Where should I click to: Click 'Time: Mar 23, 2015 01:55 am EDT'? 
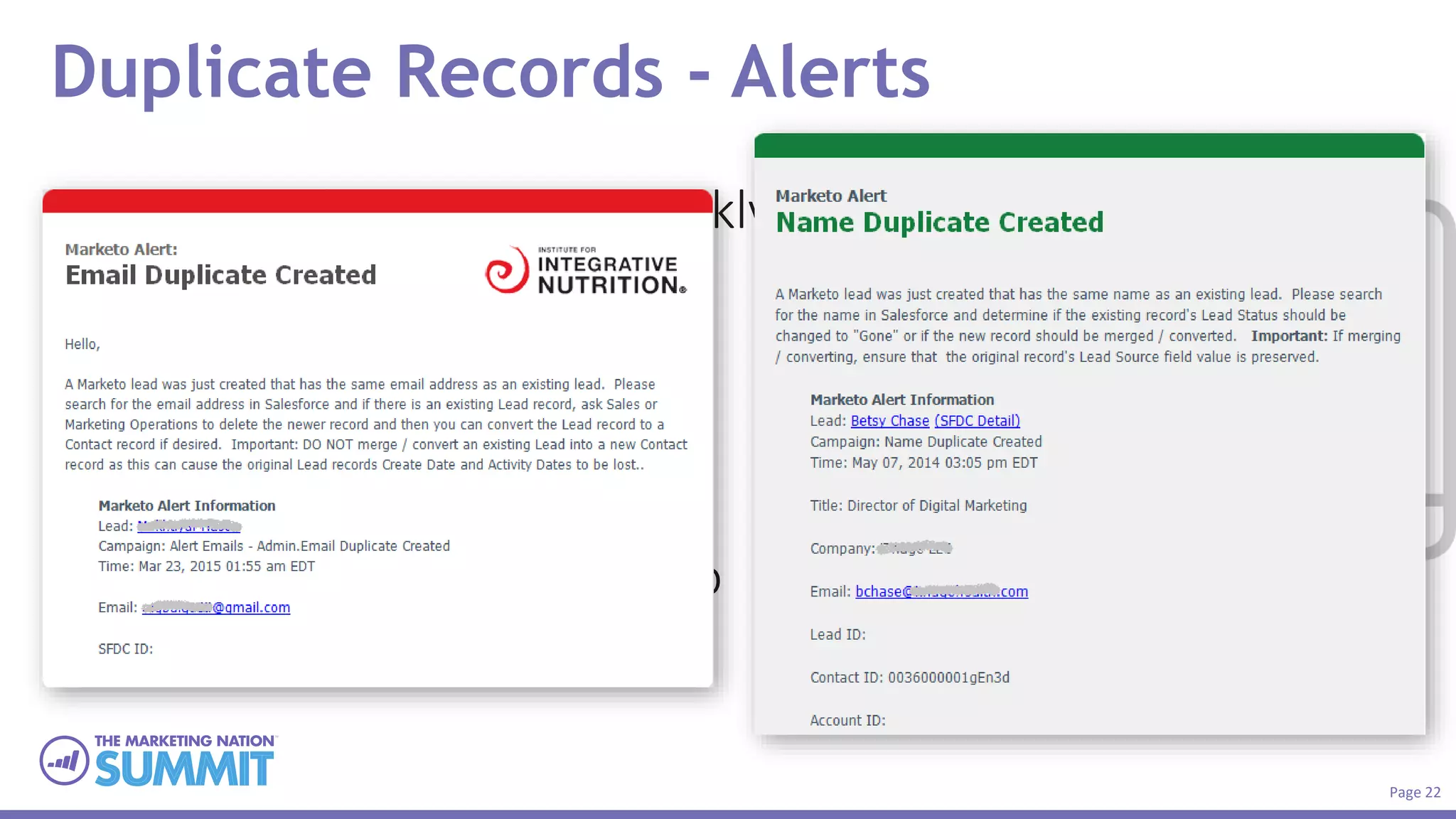[x=206, y=567]
